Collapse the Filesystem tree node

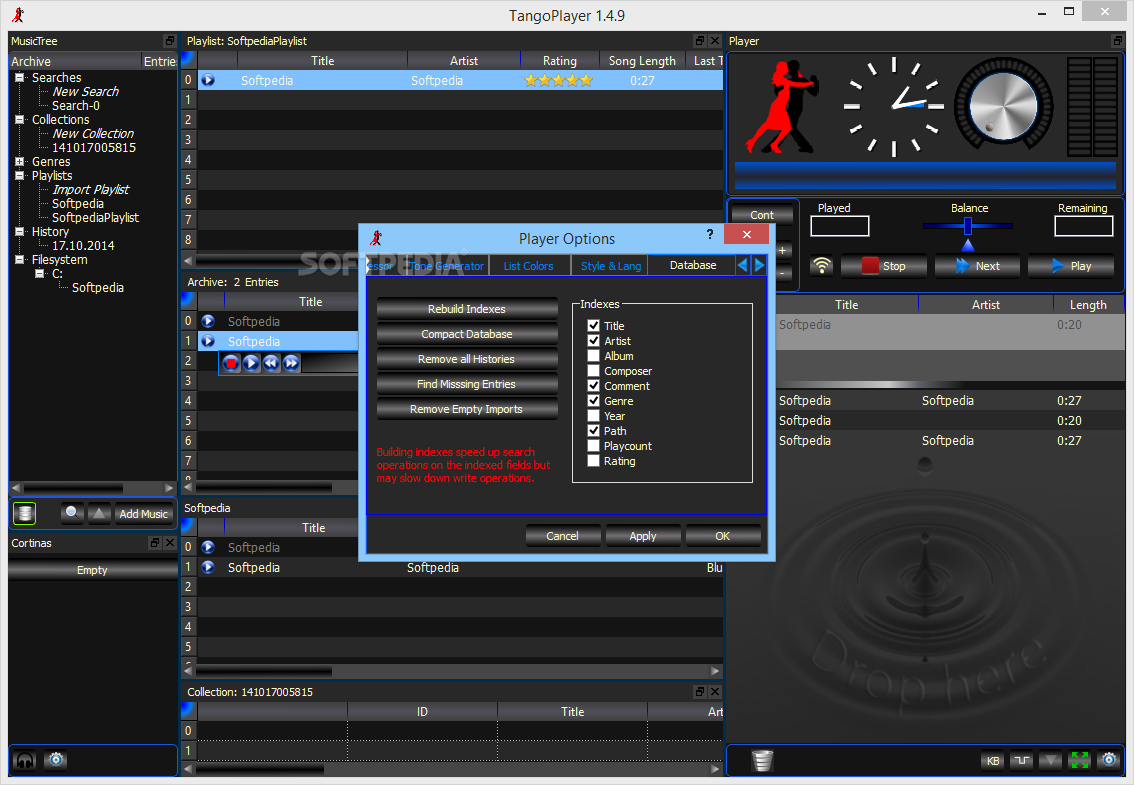click(x=20, y=259)
